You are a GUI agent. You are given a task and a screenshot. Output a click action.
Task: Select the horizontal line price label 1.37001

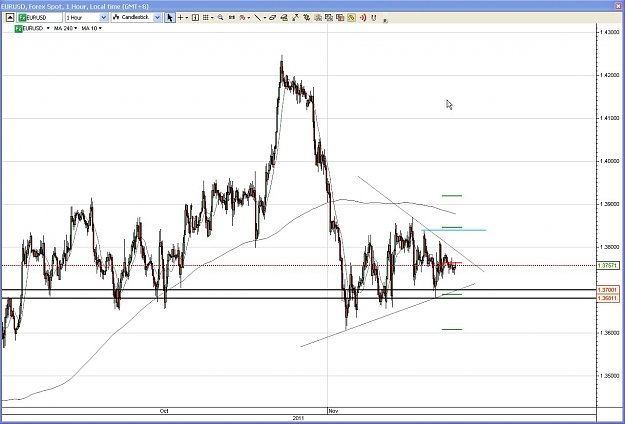click(x=608, y=290)
